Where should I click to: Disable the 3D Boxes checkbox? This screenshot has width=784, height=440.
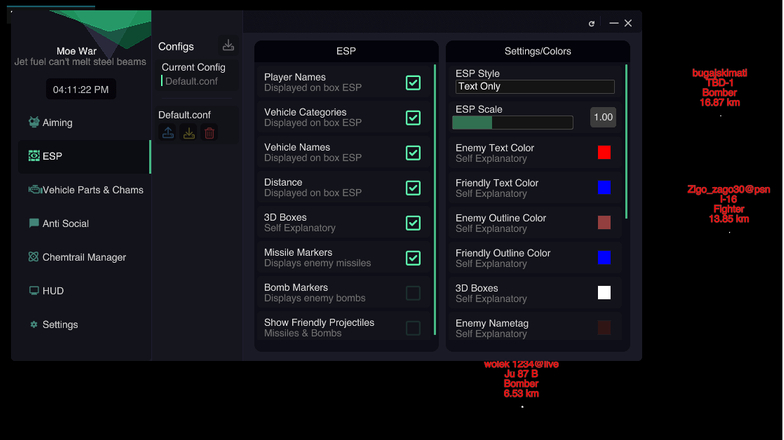413,223
